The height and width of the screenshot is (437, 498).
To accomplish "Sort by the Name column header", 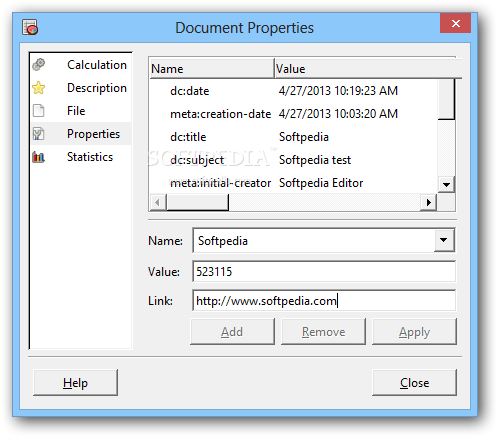I will (212, 69).
